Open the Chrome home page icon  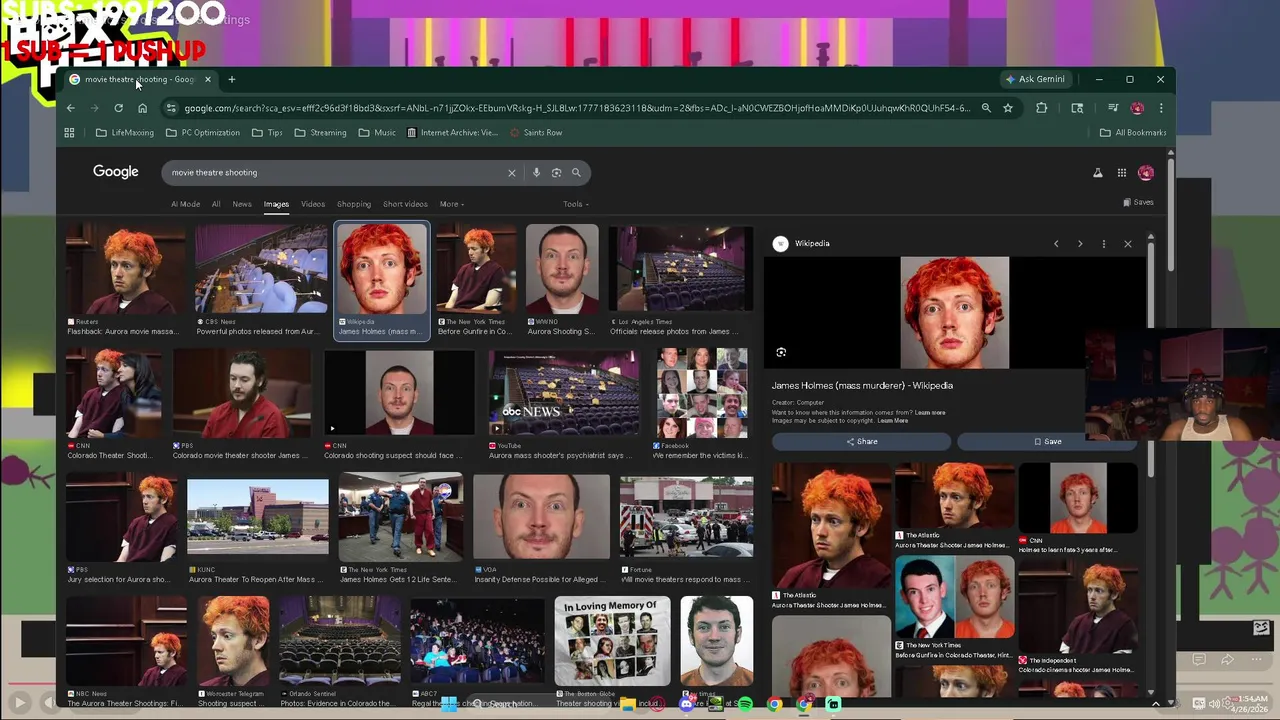tap(142, 108)
